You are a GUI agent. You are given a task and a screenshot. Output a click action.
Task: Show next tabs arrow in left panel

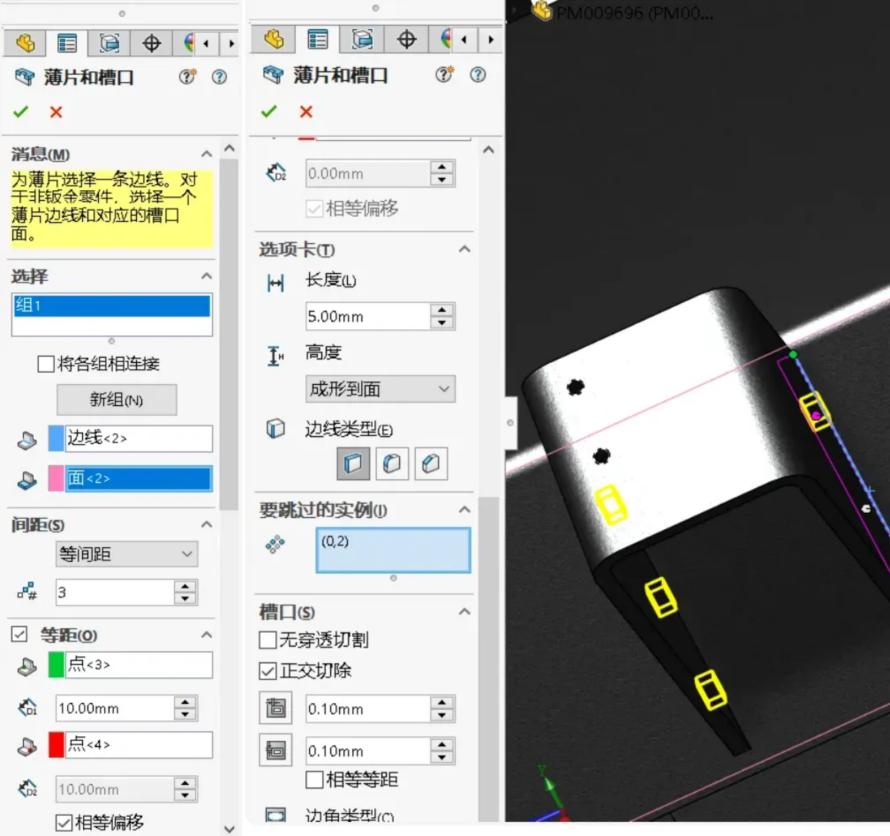point(231,44)
